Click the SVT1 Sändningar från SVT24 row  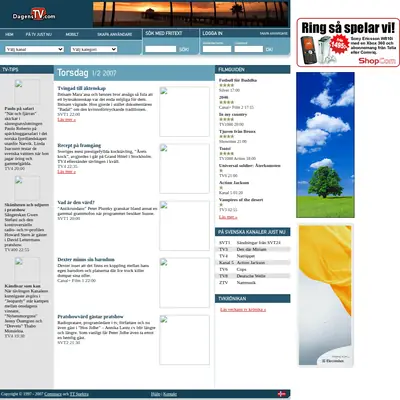(x=253, y=243)
